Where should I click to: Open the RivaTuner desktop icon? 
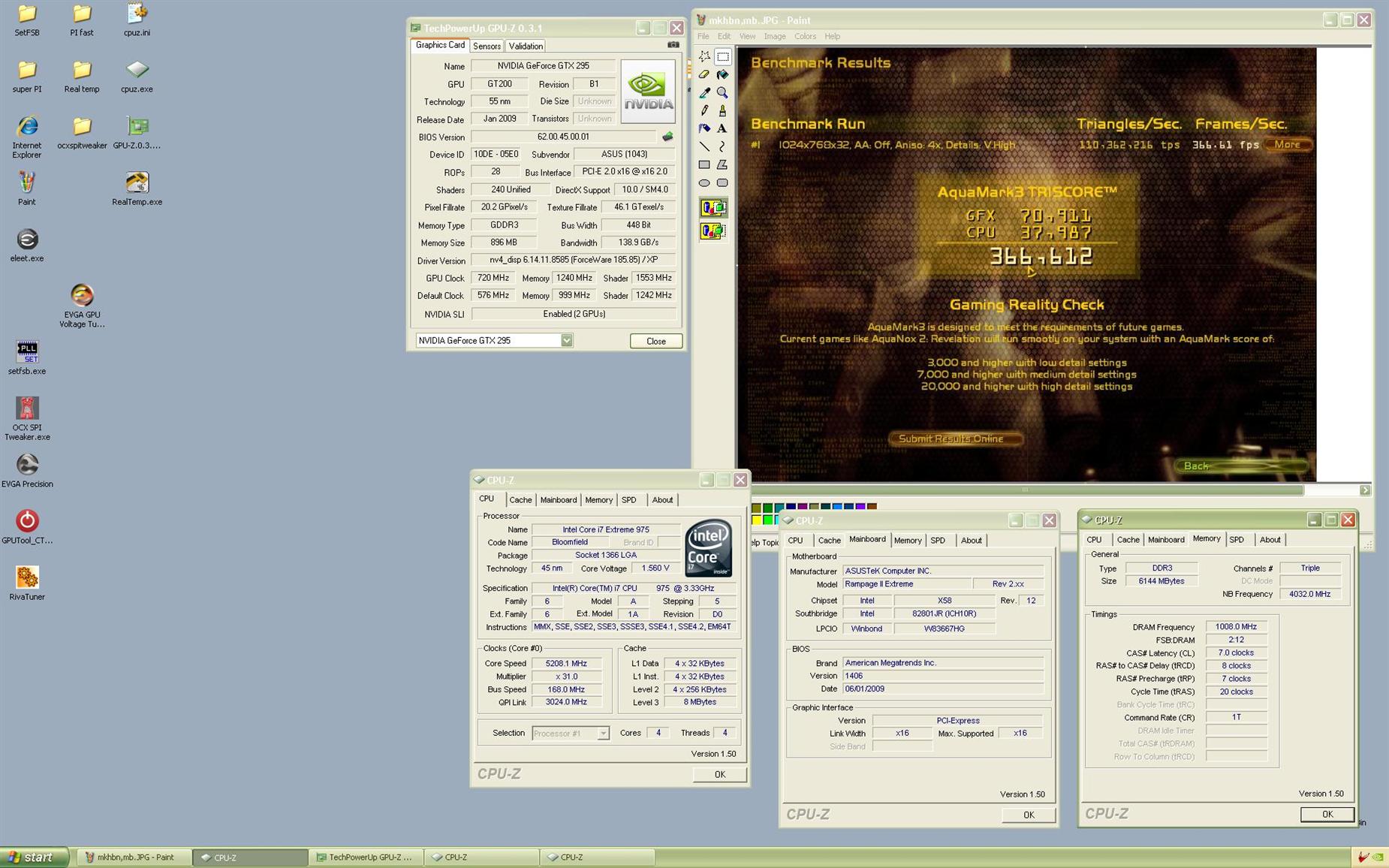[x=27, y=583]
